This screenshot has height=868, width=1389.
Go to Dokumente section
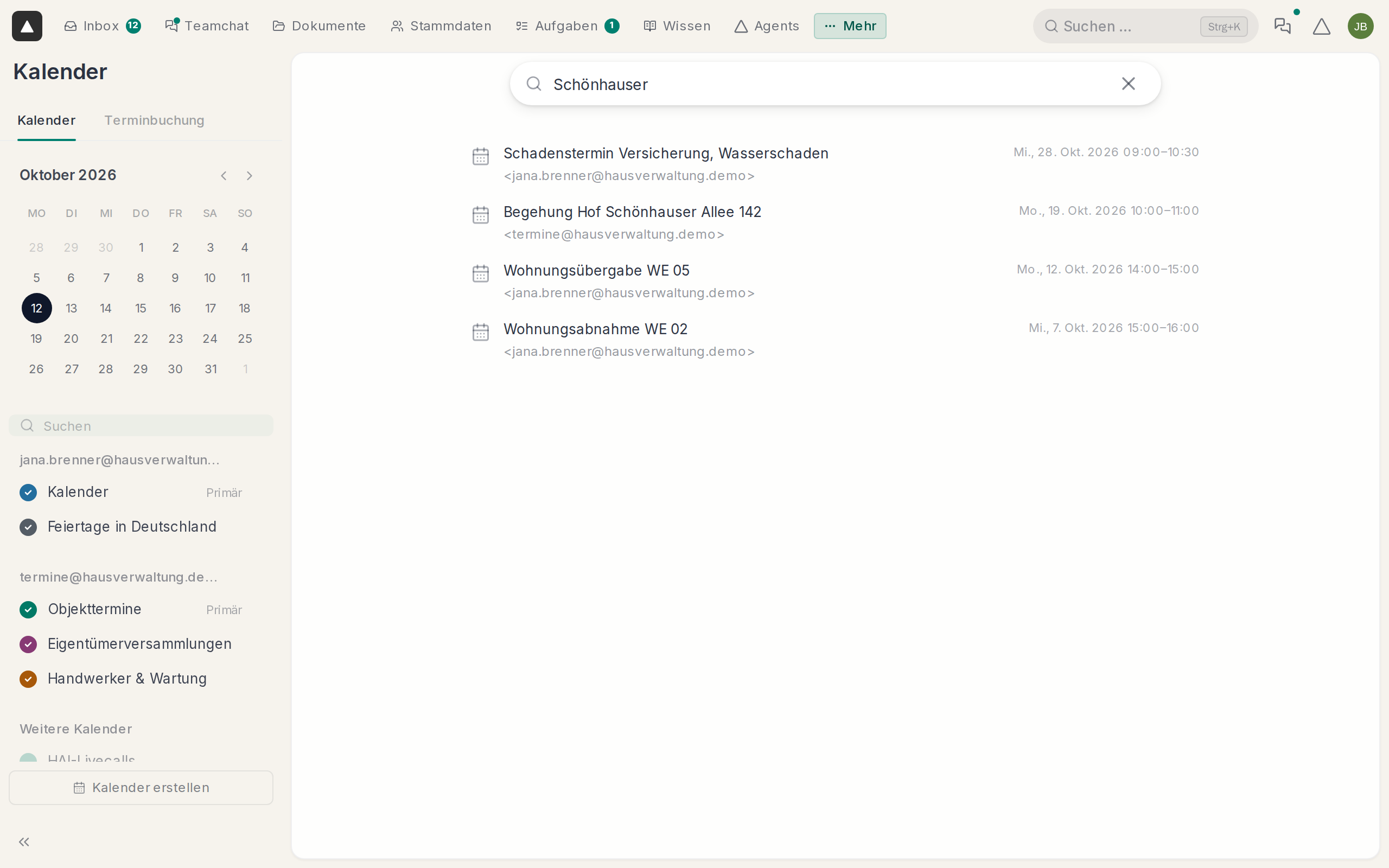[319, 26]
